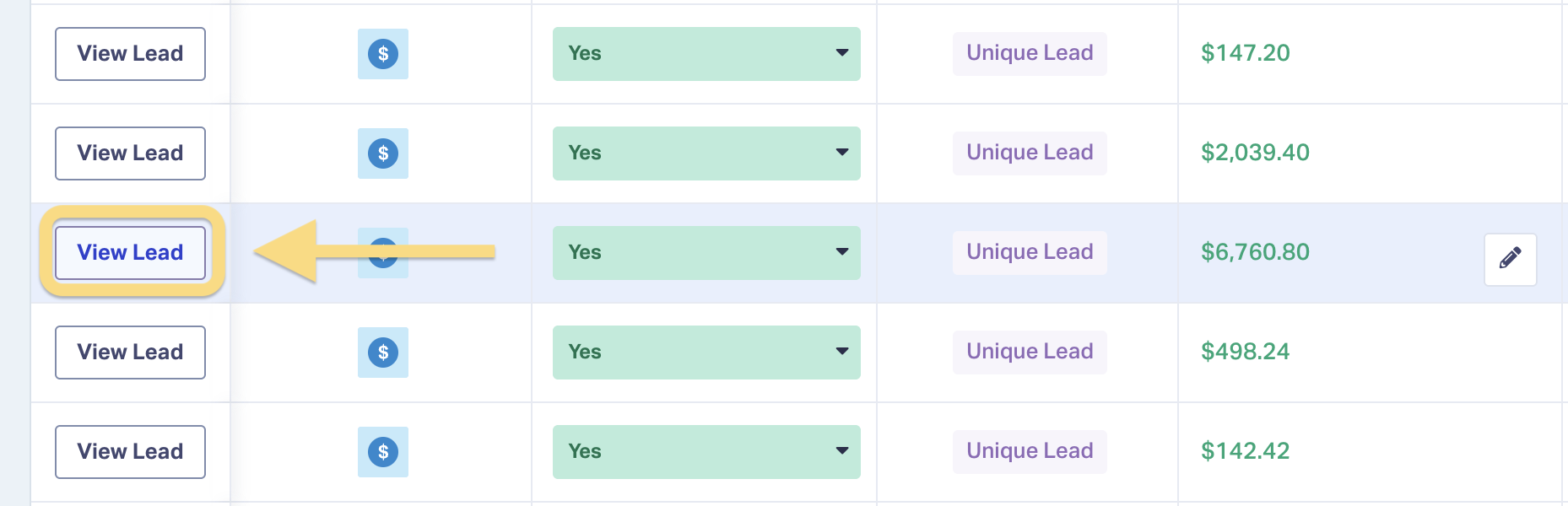Image resolution: width=1568 pixels, height=506 pixels.
Task: Click the $2,039.40 amount
Action: 1255,153
